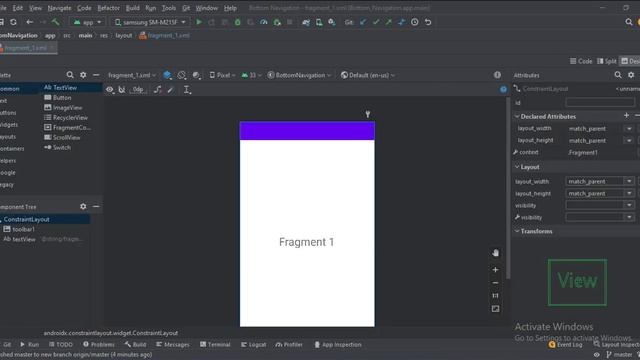This screenshot has width=640, height=360.
Task: Open the Logcat tool window
Action: [253, 344]
